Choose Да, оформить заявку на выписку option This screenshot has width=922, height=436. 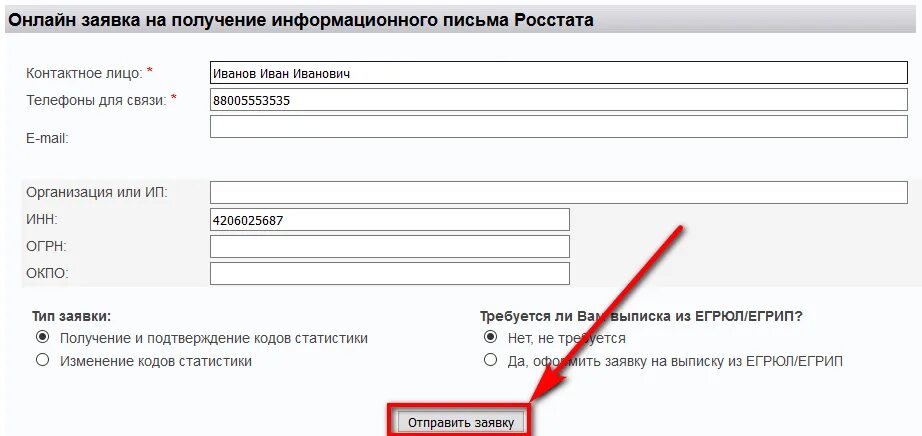tap(490, 360)
